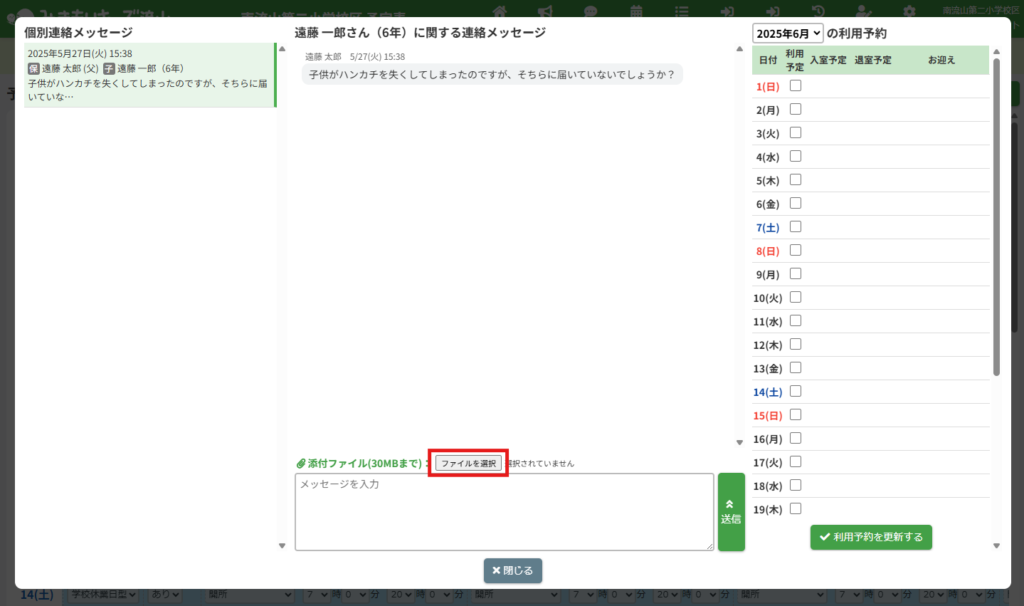The height and width of the screenshot is (606, 1024).
Task: Click the 利用予約を更新する button
Action: click(x=871, y=537)
